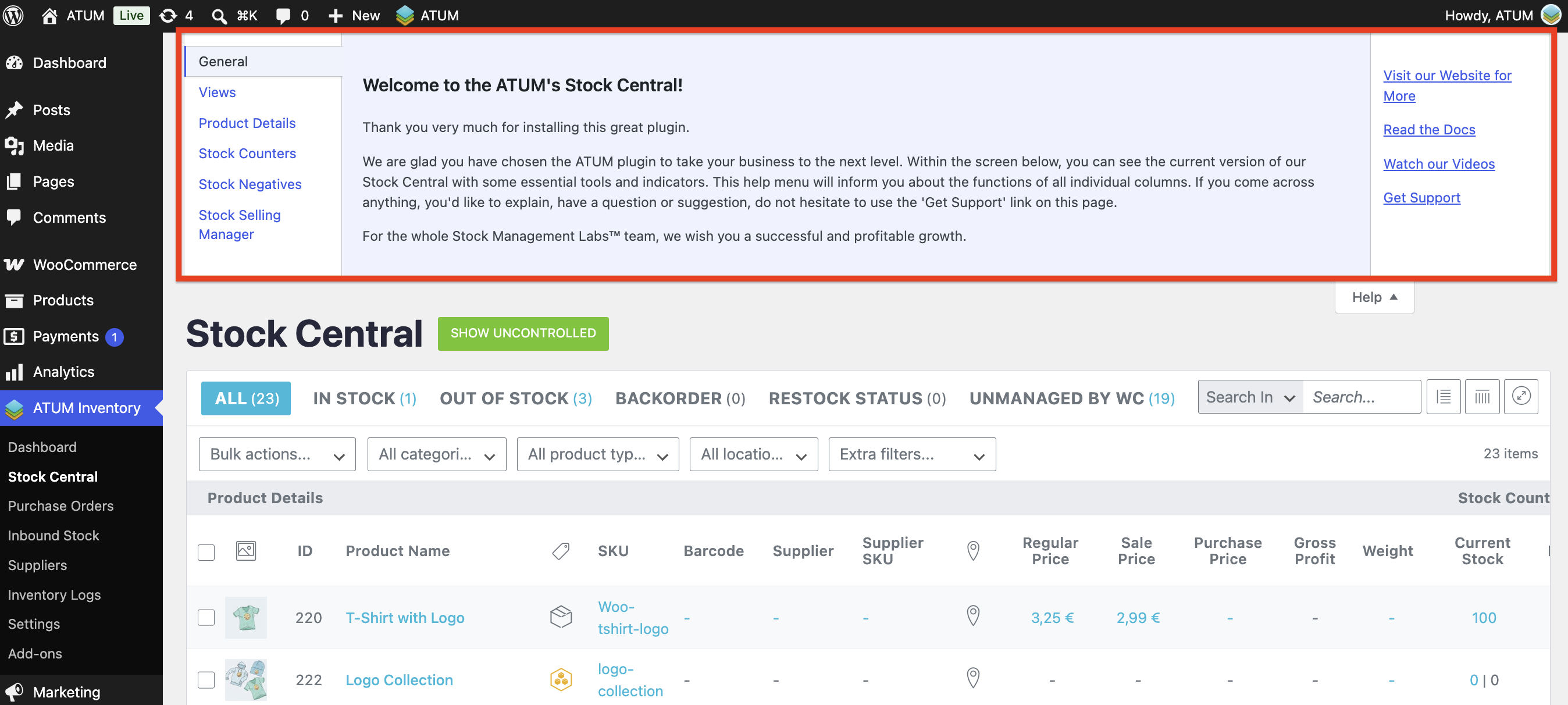The image size is (1568, 705).
Task: Select the Stock Counters help tab
Action: (247, 154)
